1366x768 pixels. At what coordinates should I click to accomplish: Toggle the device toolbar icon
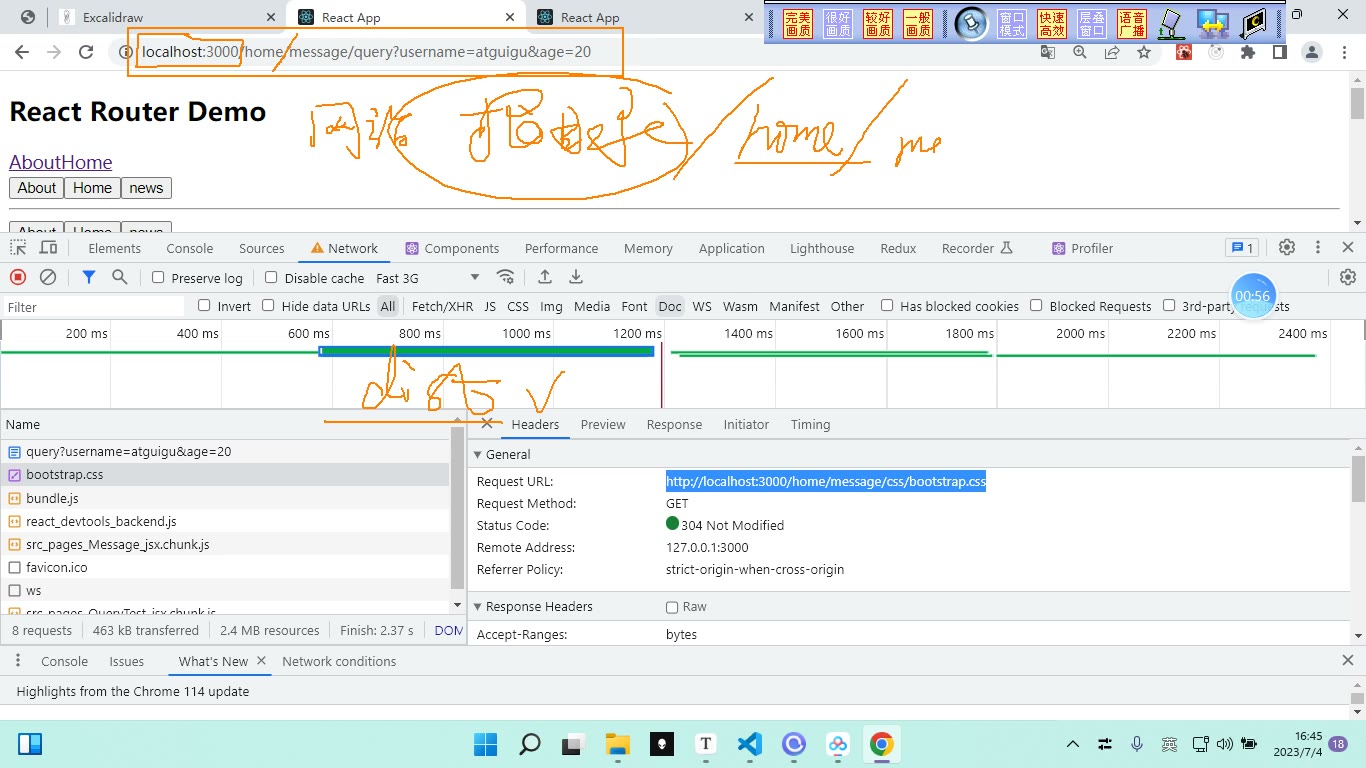(x=48, y=248)
